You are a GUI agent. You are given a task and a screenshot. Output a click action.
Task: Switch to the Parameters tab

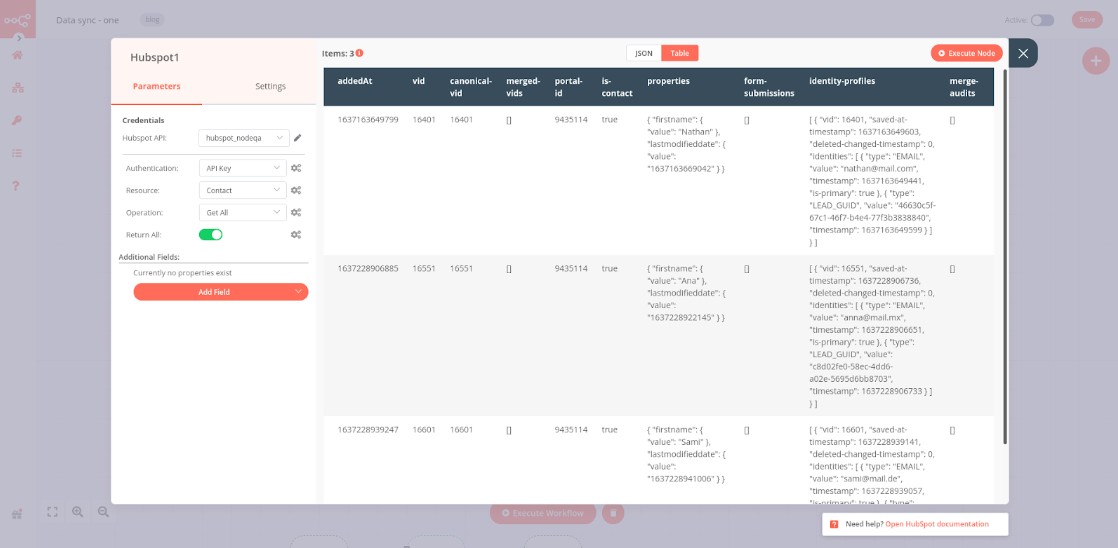point(157,86)
